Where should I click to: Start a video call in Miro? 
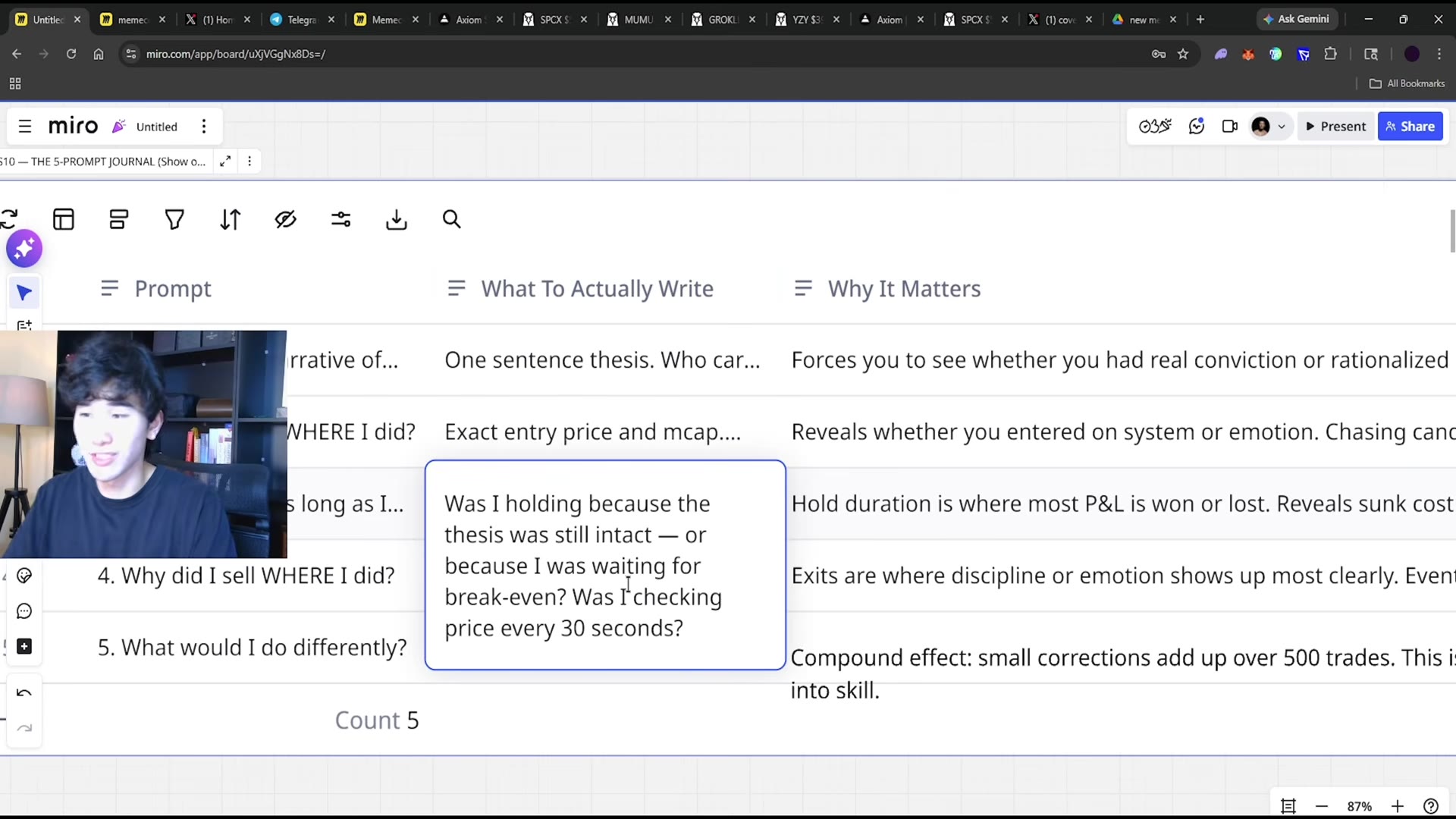1230,127
